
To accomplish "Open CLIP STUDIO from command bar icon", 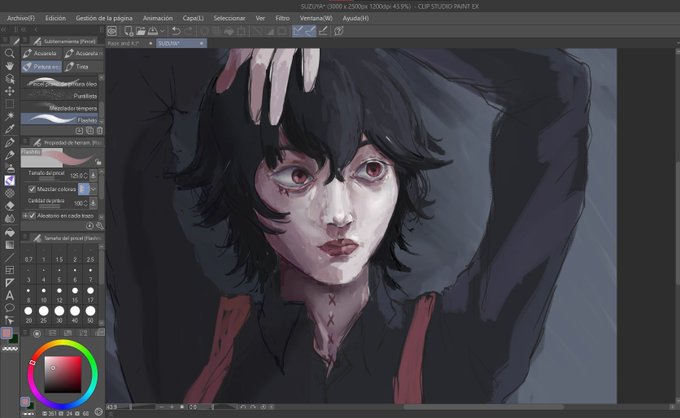I will 112,31.
